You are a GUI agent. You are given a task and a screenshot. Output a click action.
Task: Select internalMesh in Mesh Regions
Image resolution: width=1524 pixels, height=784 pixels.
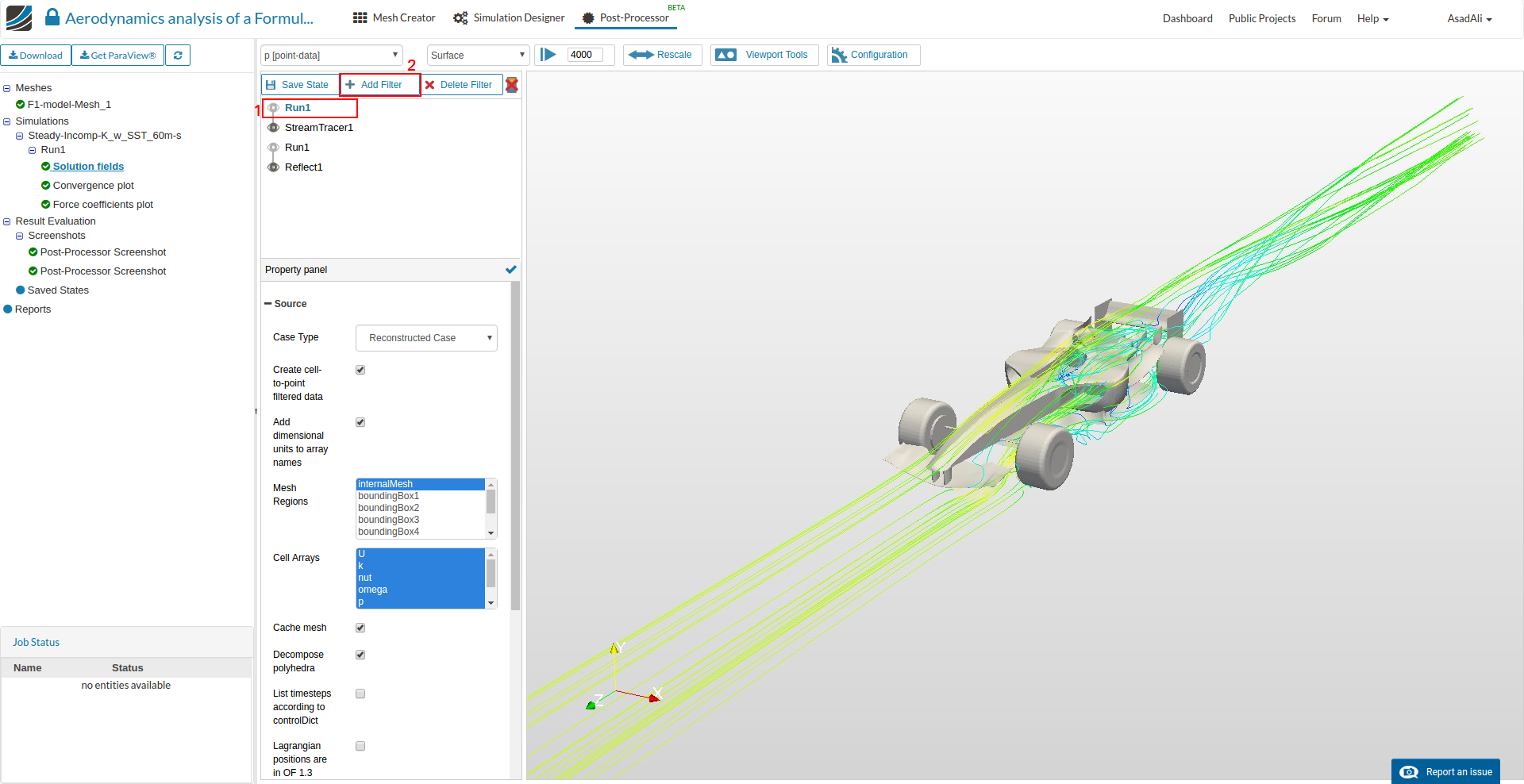(421, 484)
